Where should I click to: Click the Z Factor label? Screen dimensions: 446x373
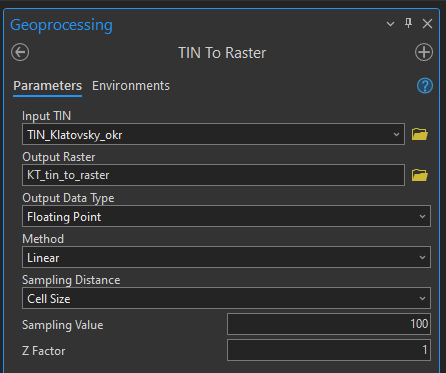coord(44,351)
